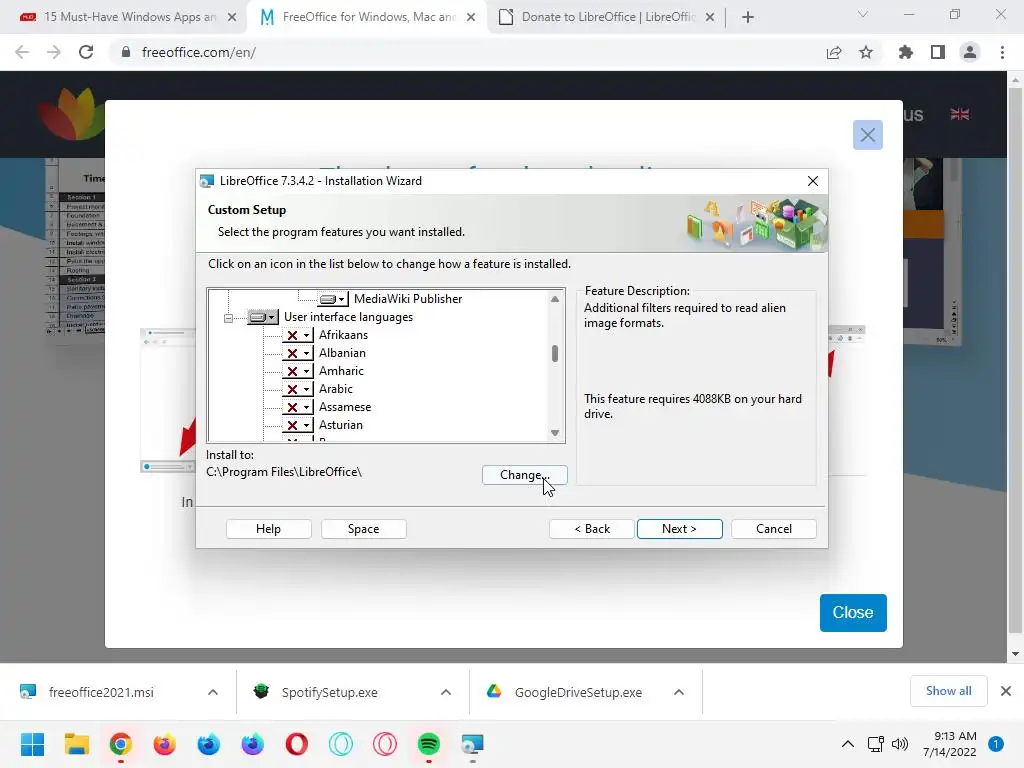1024x768 pixels.
Task: Select the Asturian language row
Action: pyautogui.click(x=341, y=425)
